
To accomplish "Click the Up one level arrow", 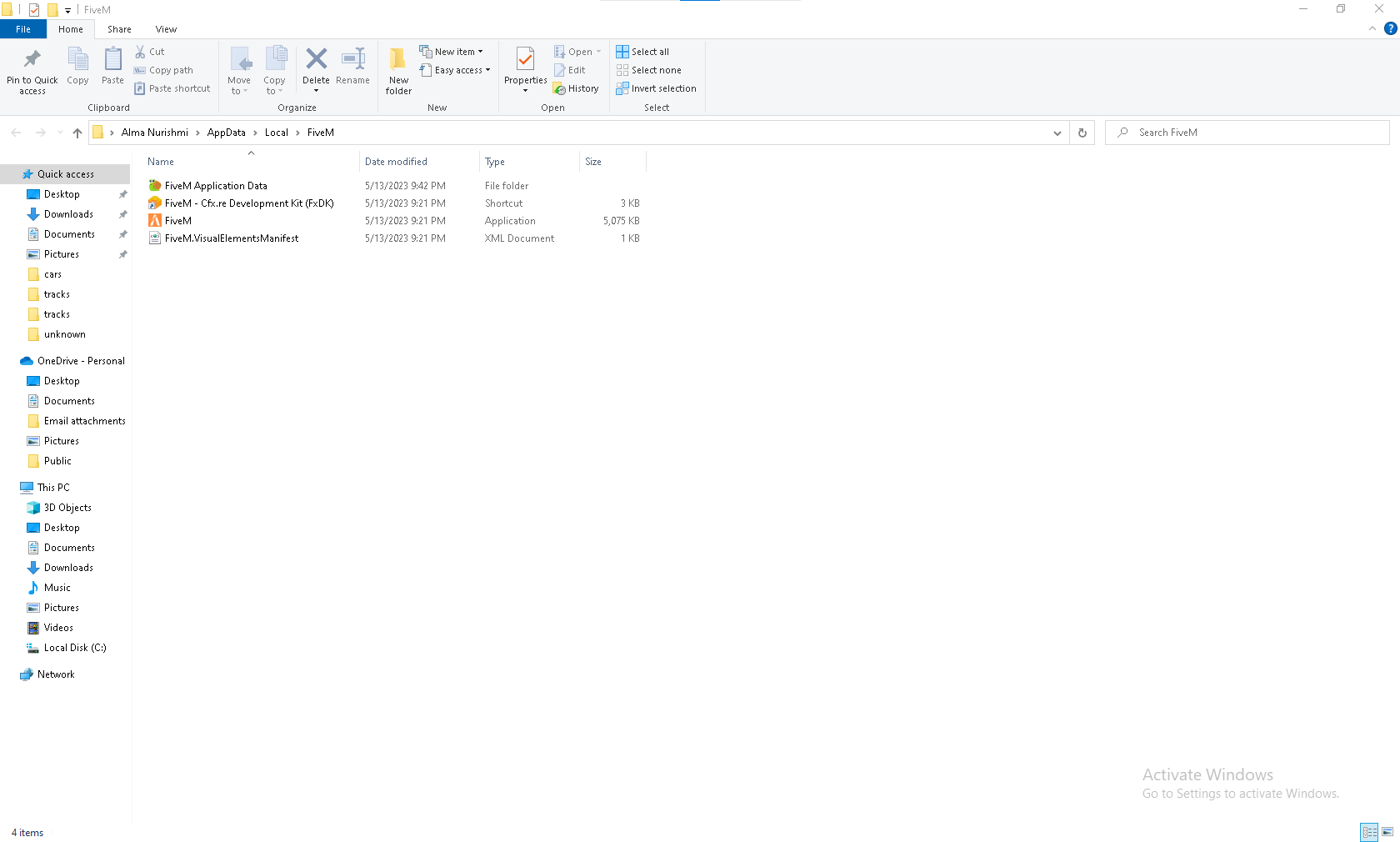I will point(77,133).
